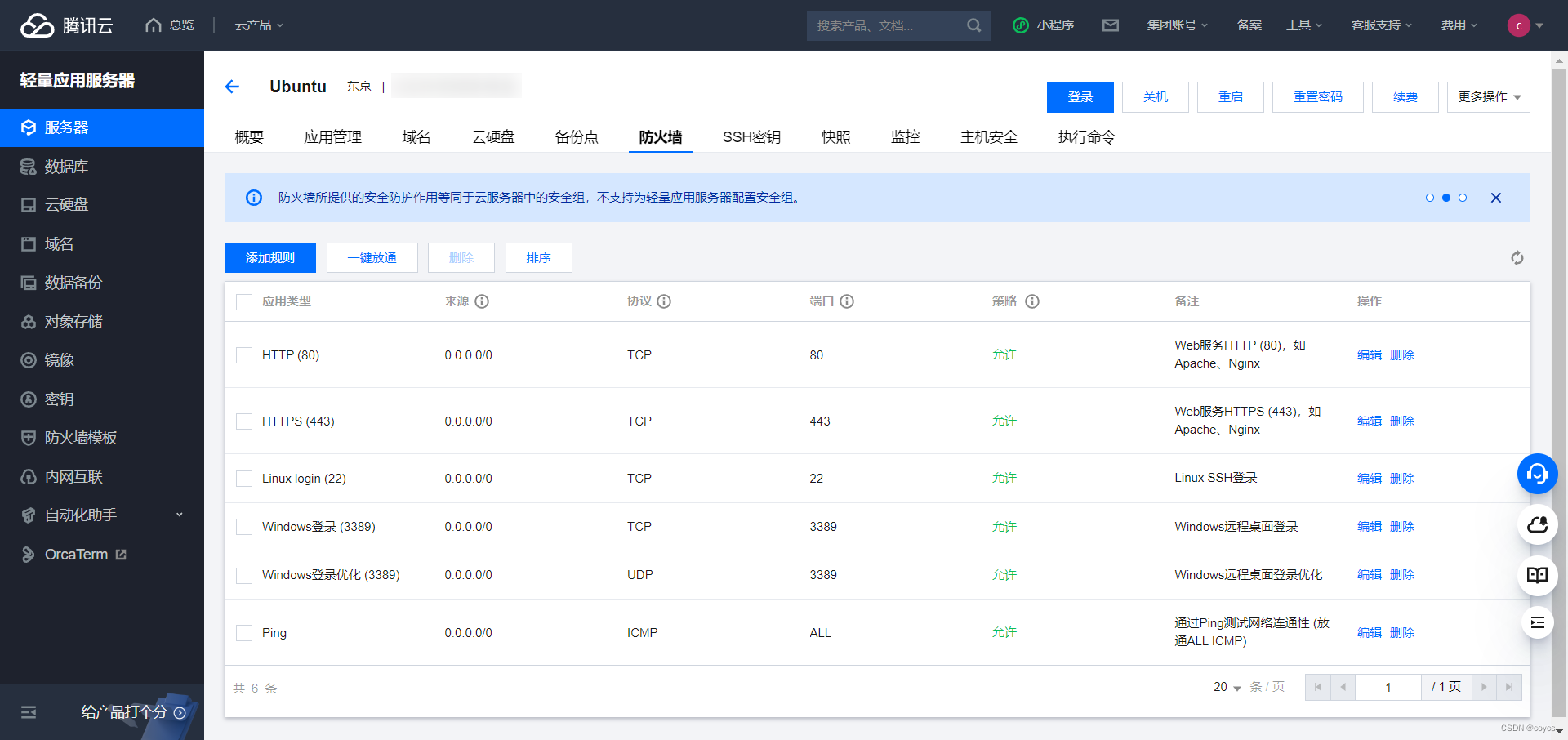Viewport: 1568px width, 740px height.
Task: Open the 总览 home icon
Action: coord(154,25)
